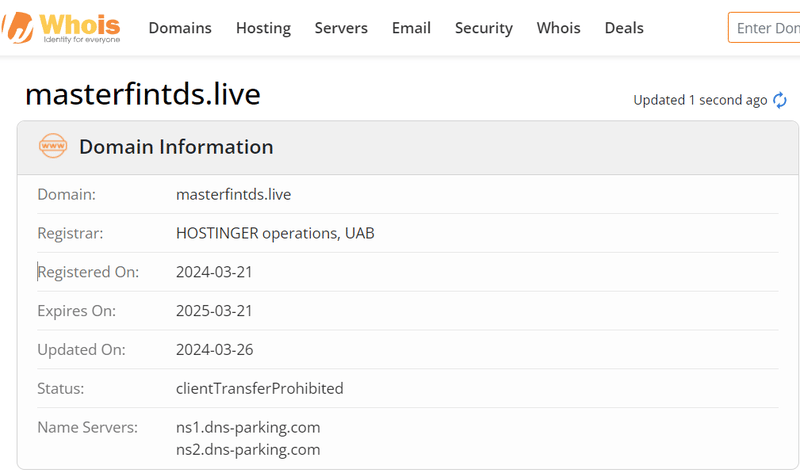Image resolution: width=800 pixels, height=473 pixels.
Task: Select name server ns1.dns-parking.com
Action: point(248,428)
